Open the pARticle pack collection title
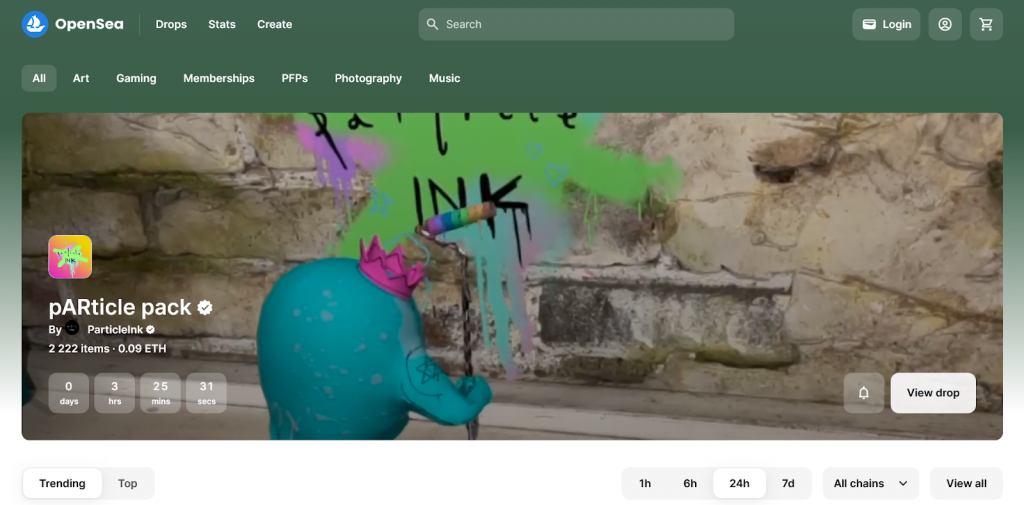The height and width of the screenshot is (505, 1024). pos(120,307)
